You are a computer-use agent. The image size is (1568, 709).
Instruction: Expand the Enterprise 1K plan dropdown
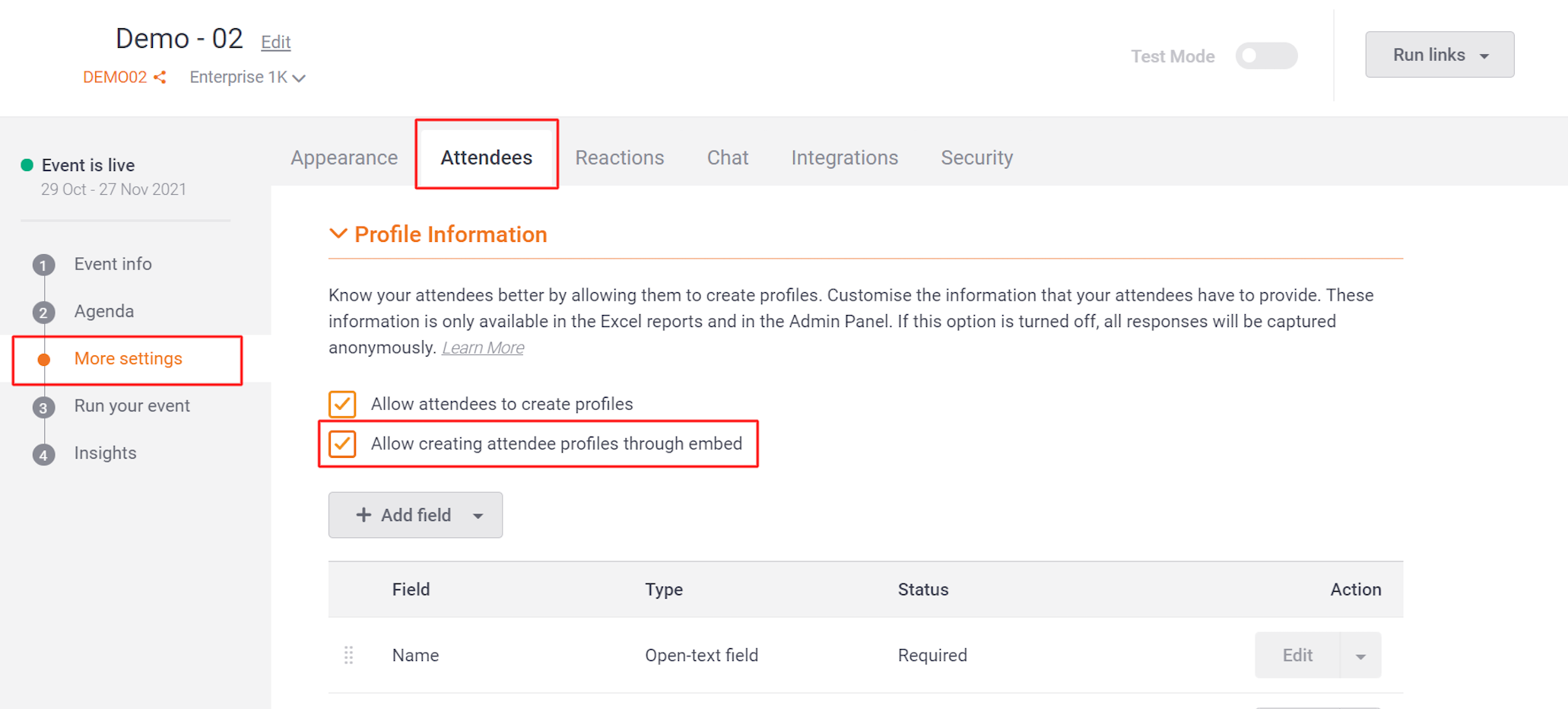point(247,78)
